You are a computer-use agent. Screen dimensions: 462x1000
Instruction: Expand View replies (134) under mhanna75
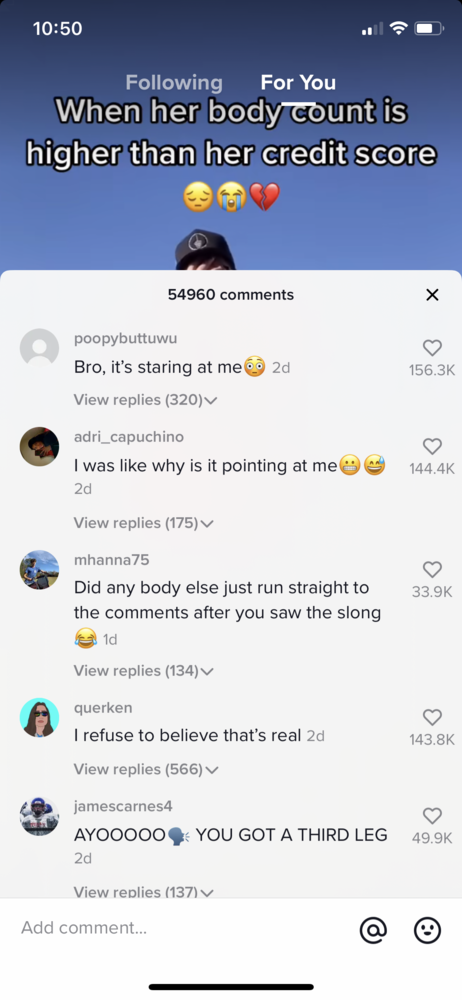click(144, 671)
